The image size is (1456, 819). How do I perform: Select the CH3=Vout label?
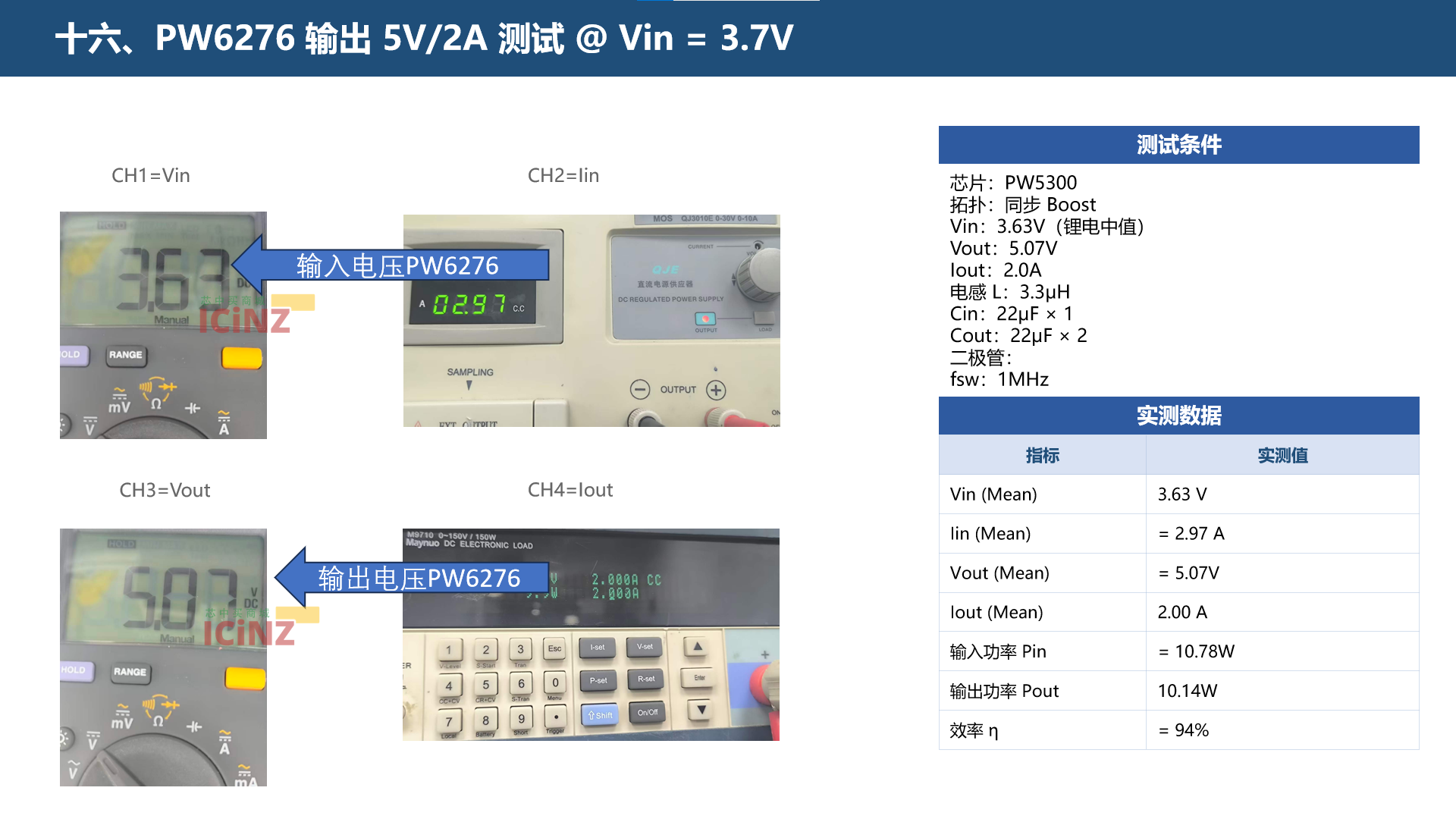(x=165, y=490)
